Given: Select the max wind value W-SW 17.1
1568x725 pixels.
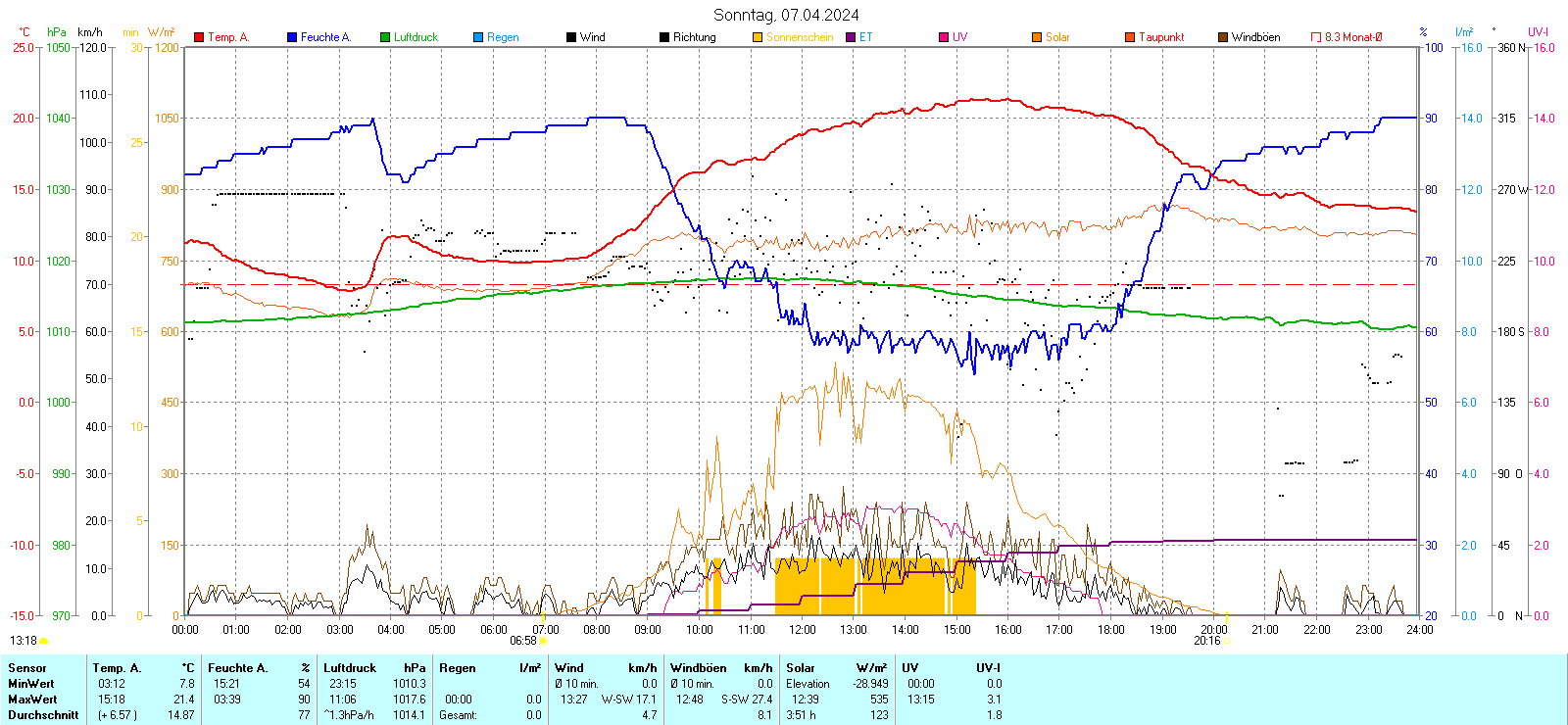Looking at the screenshot, I should point(629,700).
